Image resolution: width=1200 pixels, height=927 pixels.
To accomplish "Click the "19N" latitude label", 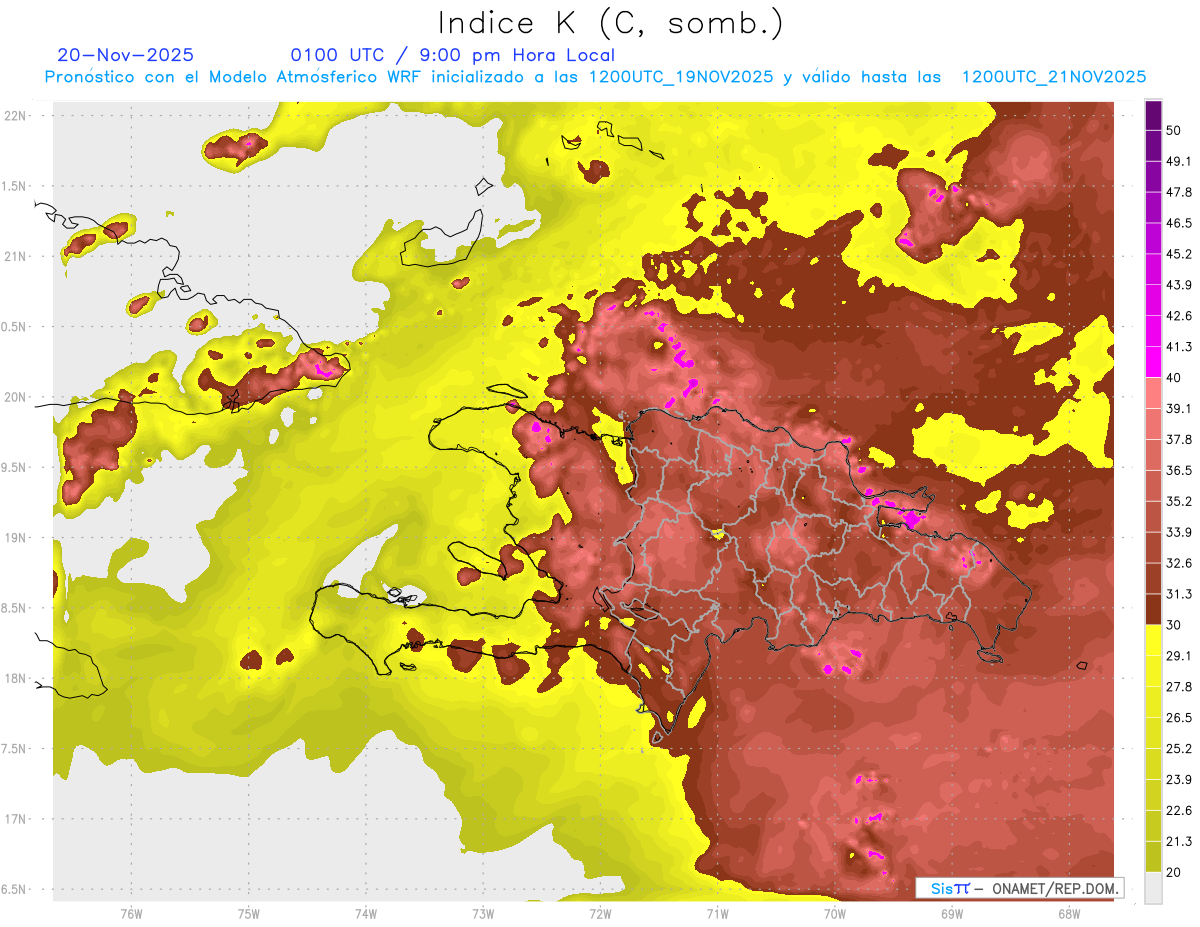I will [x=15, y=538].
